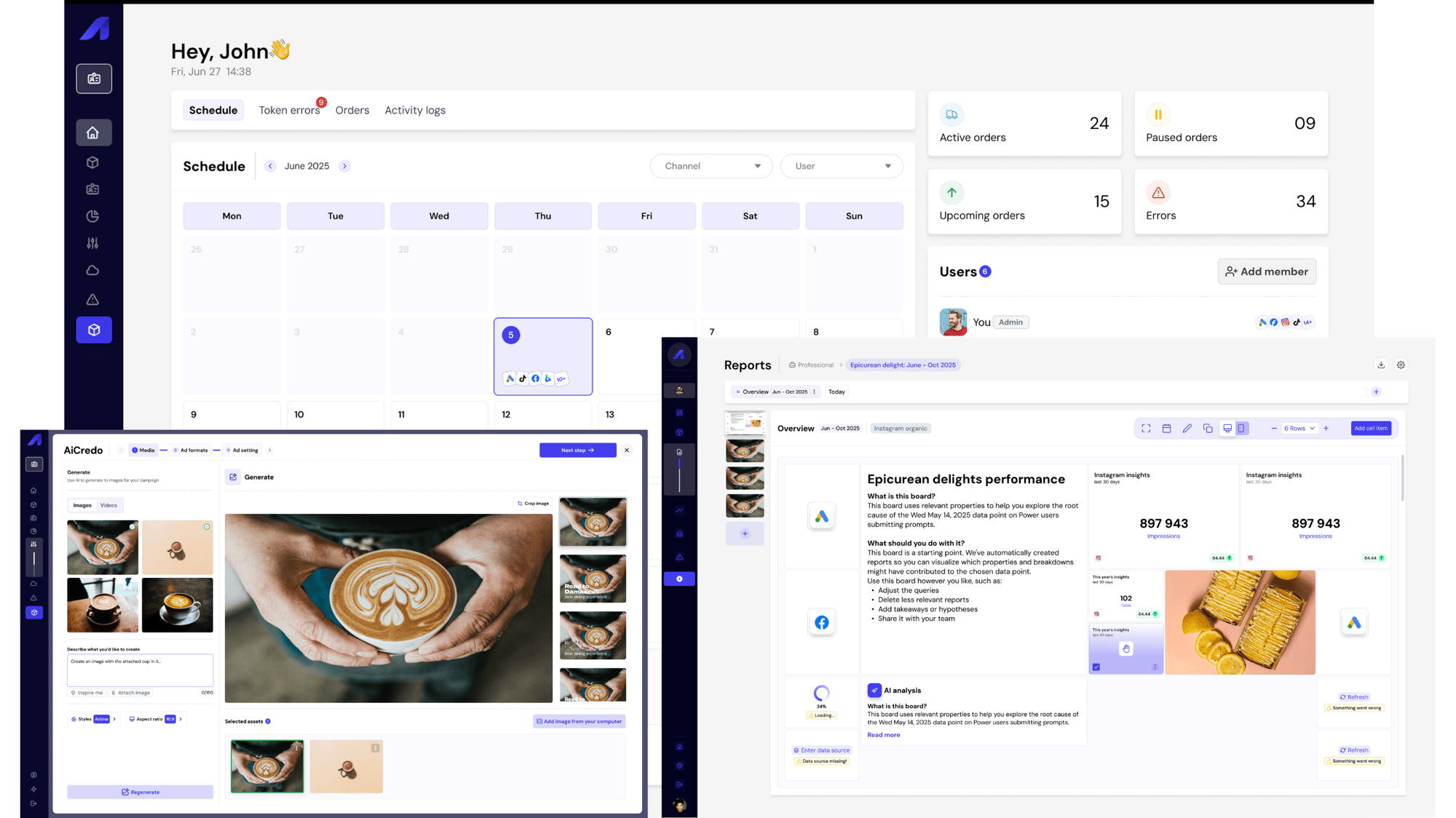
Task: Select the Videos option in the Generate panel
Action: point(109,505)
